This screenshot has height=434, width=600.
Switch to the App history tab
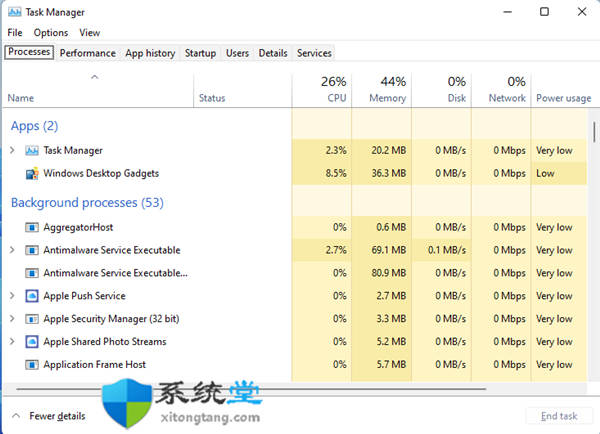(150, 53)
